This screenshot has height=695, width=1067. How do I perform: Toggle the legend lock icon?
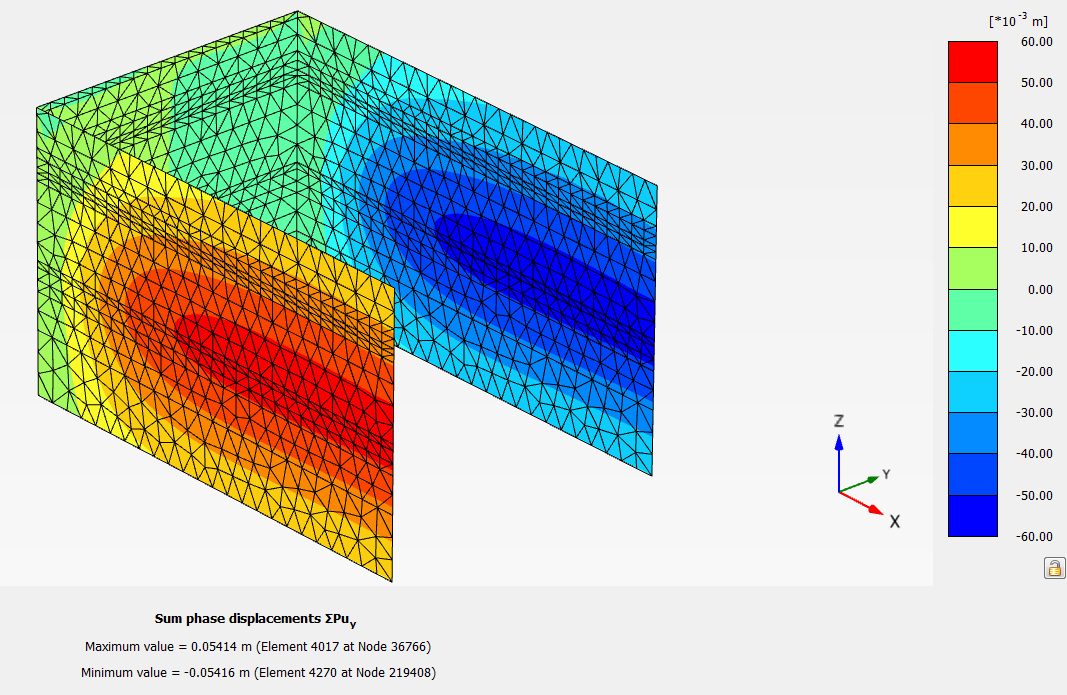pyautogui.click(x=1054, y=567)
